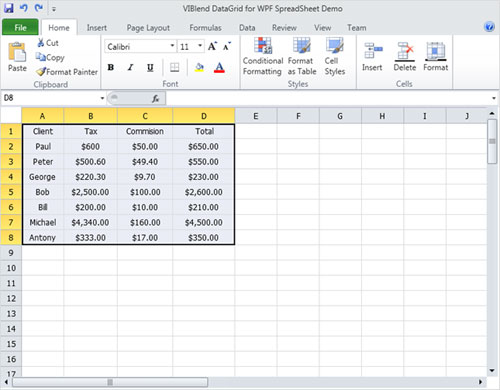Click cell with $650.00
Viewport: 500px width, 390px height.
tap(203, 146)
